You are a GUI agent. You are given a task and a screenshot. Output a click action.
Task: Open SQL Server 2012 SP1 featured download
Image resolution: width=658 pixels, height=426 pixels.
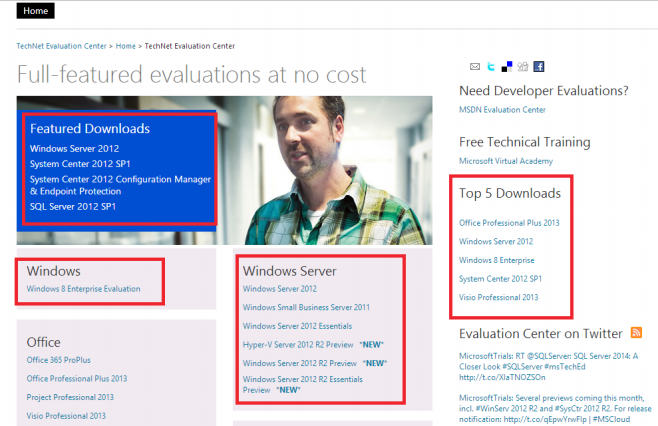click(x=73, y=206)
